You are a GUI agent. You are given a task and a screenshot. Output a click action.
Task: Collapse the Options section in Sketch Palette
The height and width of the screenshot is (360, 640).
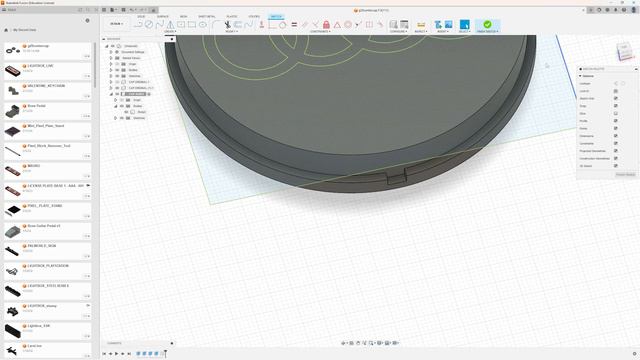580,76
